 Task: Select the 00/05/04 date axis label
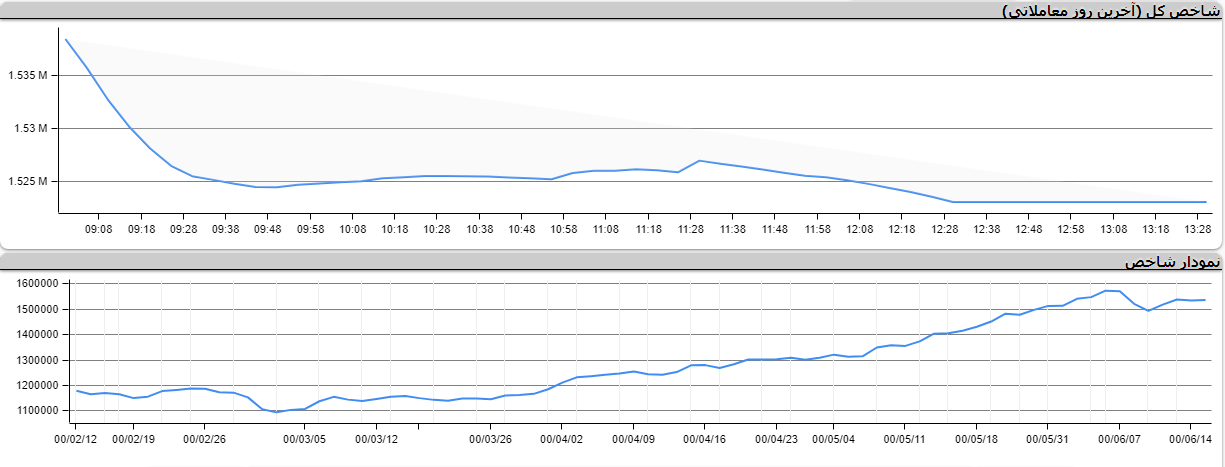(x=833, y=438)
